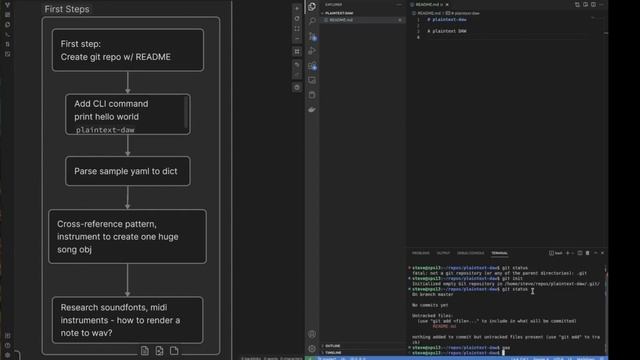This screenshot has height=360, width=640.
Task: Expand the OUTLINE section
Action: 332,346
